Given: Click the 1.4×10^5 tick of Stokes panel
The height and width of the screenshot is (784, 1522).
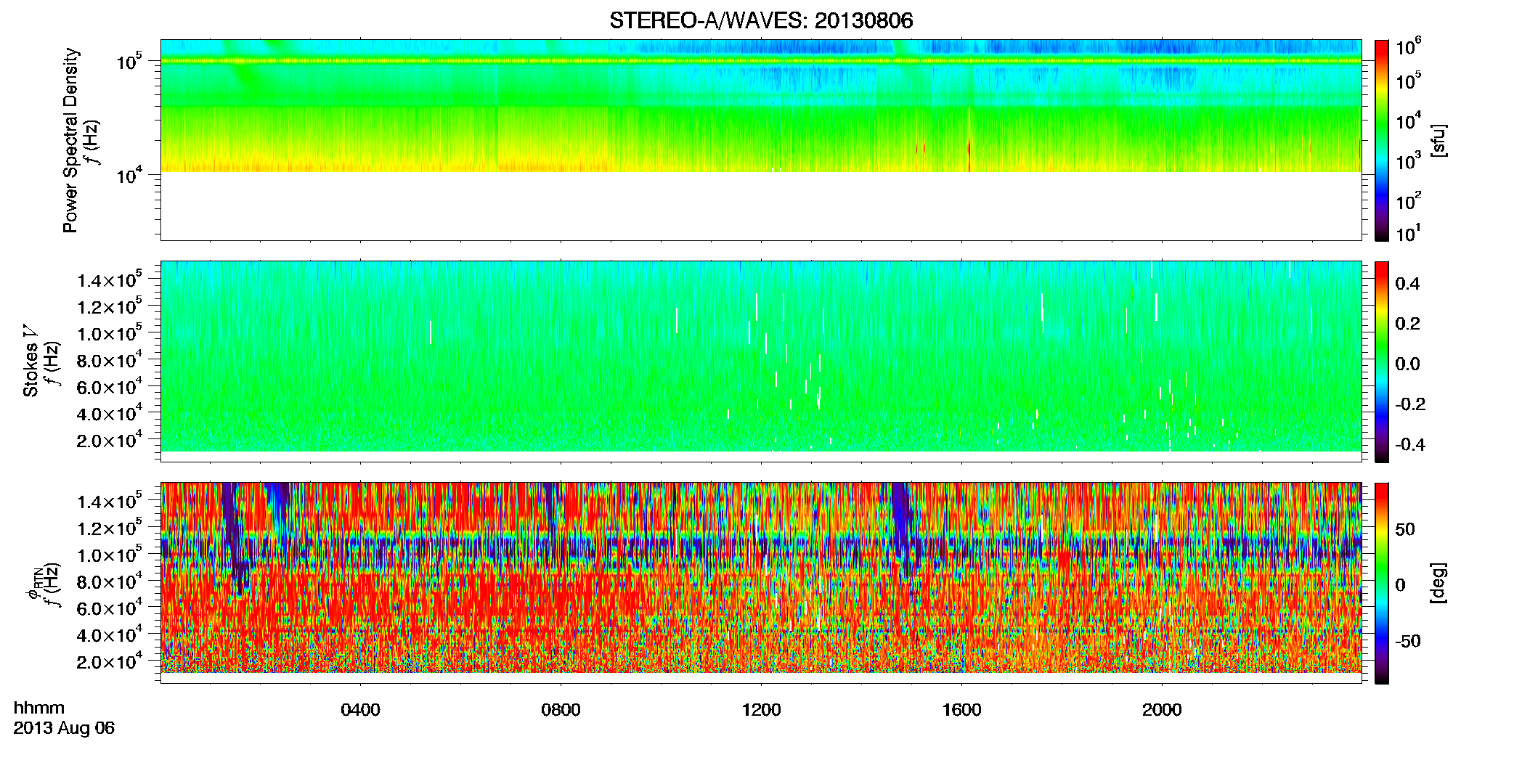Looking at the screenshot, I should point(110,280).
